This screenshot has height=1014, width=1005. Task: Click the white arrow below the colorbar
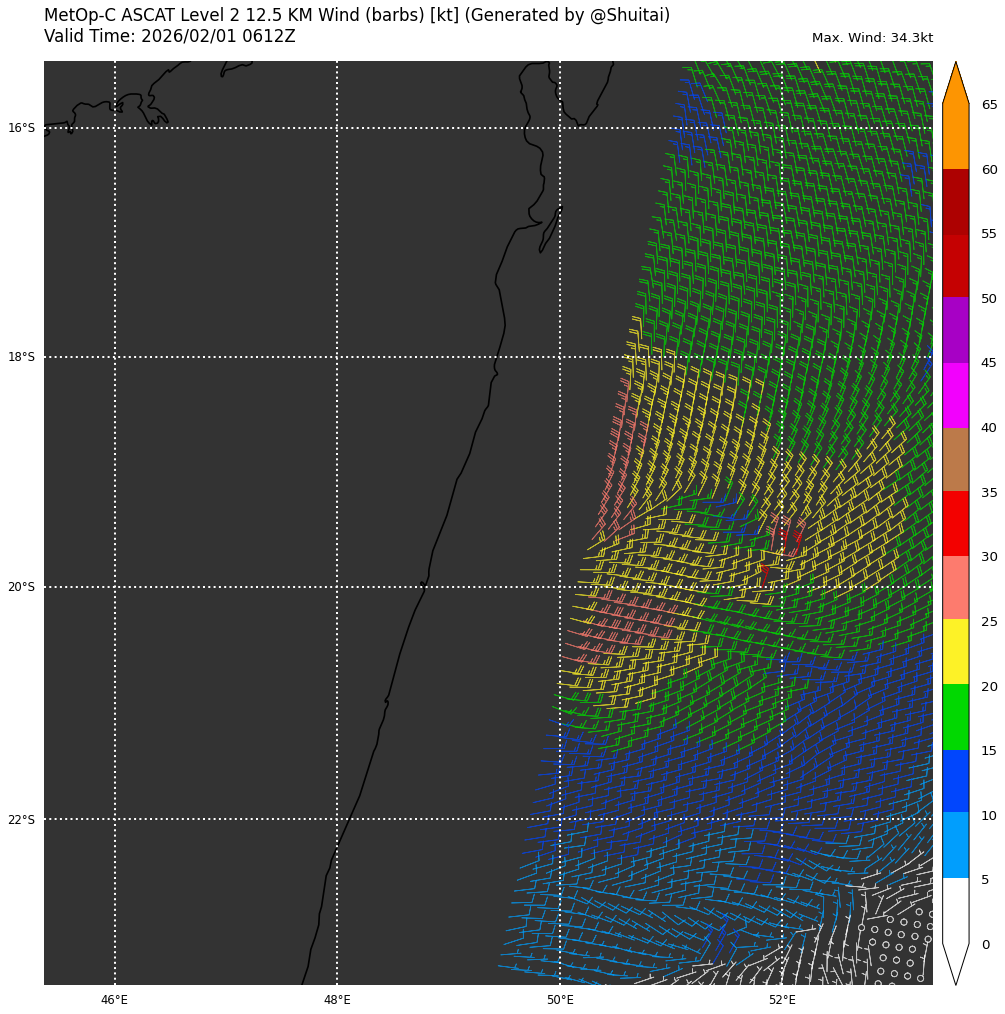click(955, 962)
